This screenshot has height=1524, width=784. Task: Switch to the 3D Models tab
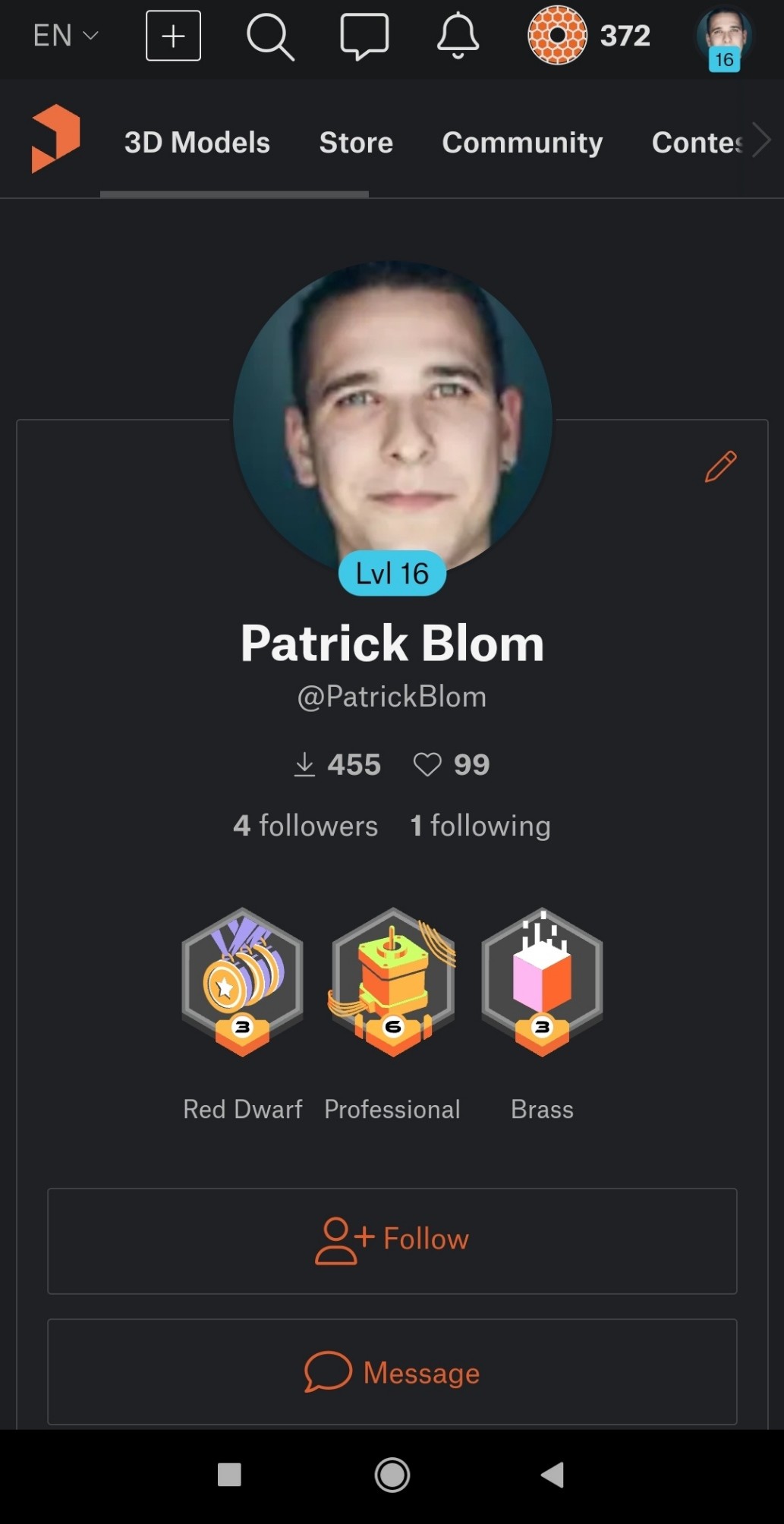click(x=197, y=142)
